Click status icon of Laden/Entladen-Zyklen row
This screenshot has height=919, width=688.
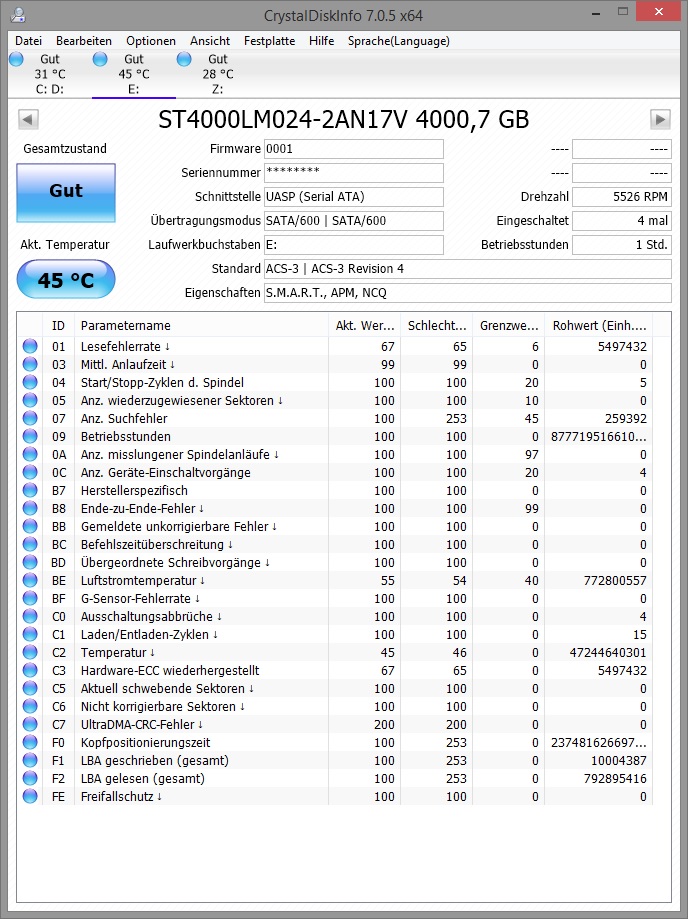pos(30,635)
